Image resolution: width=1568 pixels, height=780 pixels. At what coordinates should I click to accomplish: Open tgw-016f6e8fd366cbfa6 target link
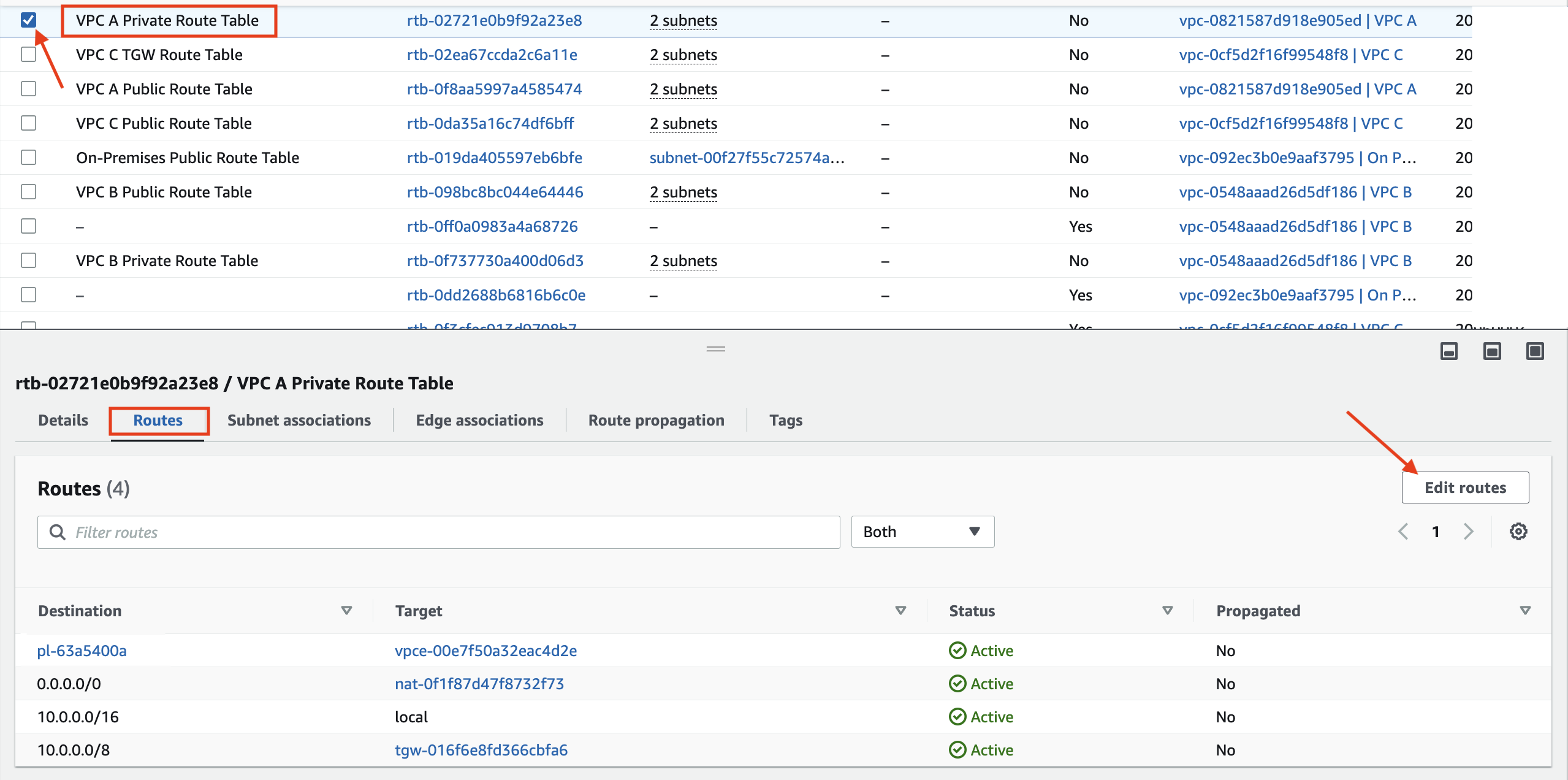(481, 750)
